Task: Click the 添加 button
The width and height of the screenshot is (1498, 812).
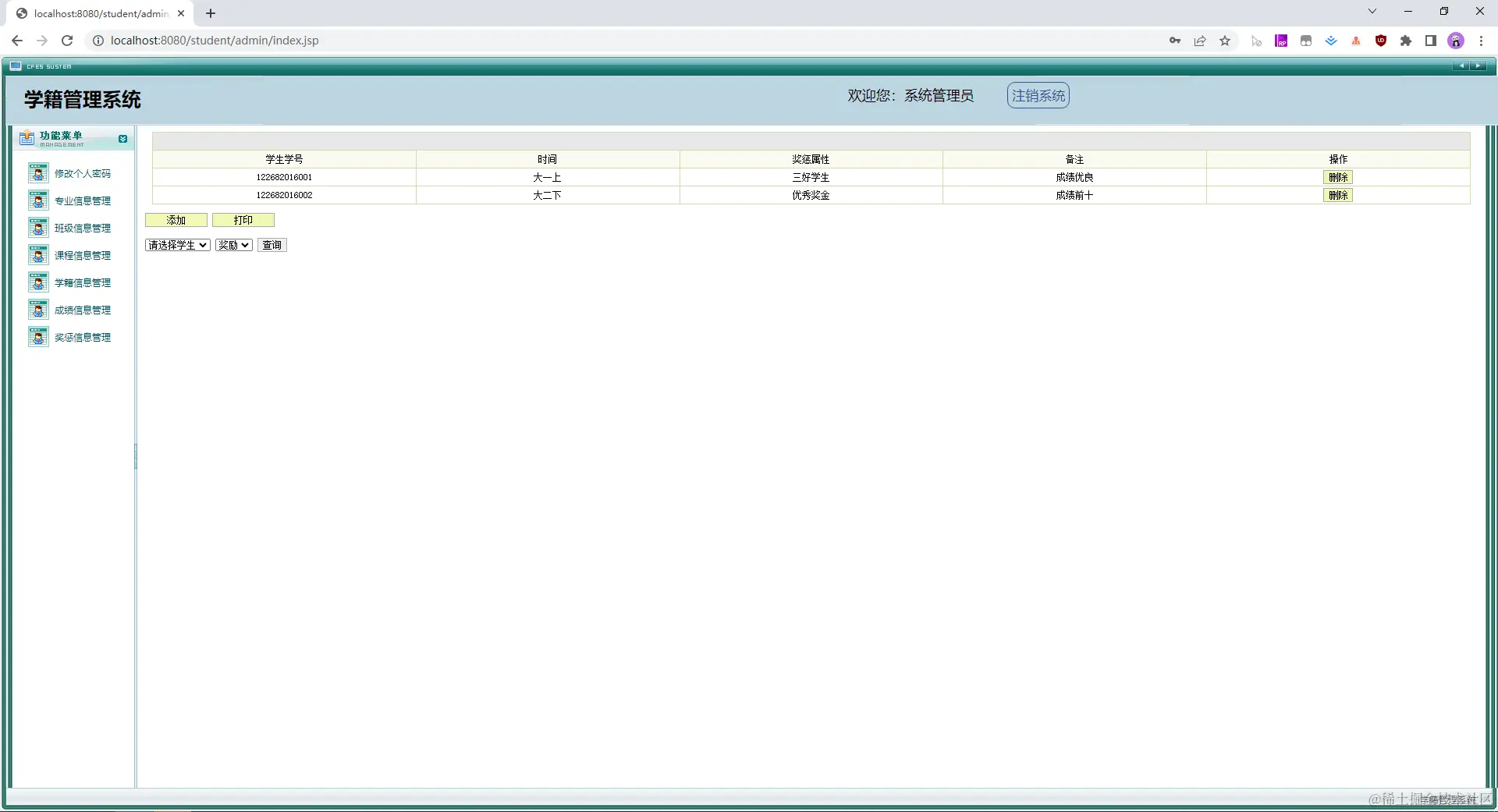Action: pos(176,220)
